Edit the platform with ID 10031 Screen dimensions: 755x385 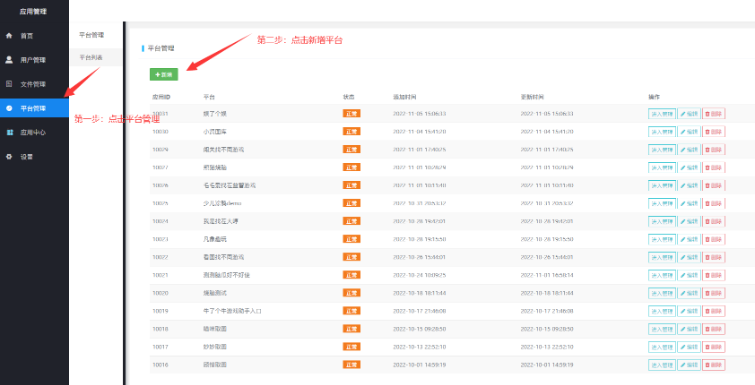689,114
